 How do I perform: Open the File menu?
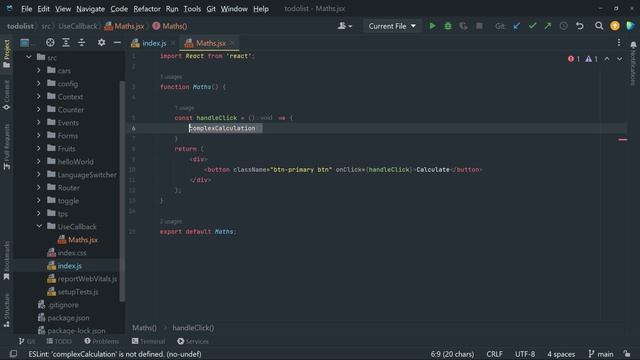(27, 9)
